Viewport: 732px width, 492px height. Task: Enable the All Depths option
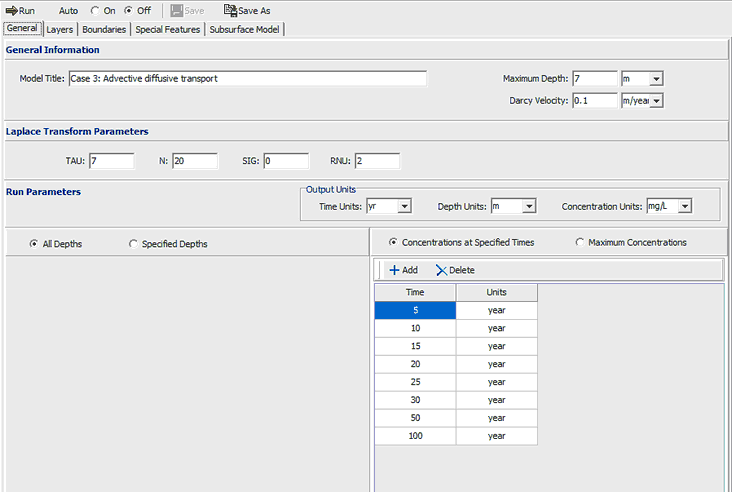click(x=34, y=243)
